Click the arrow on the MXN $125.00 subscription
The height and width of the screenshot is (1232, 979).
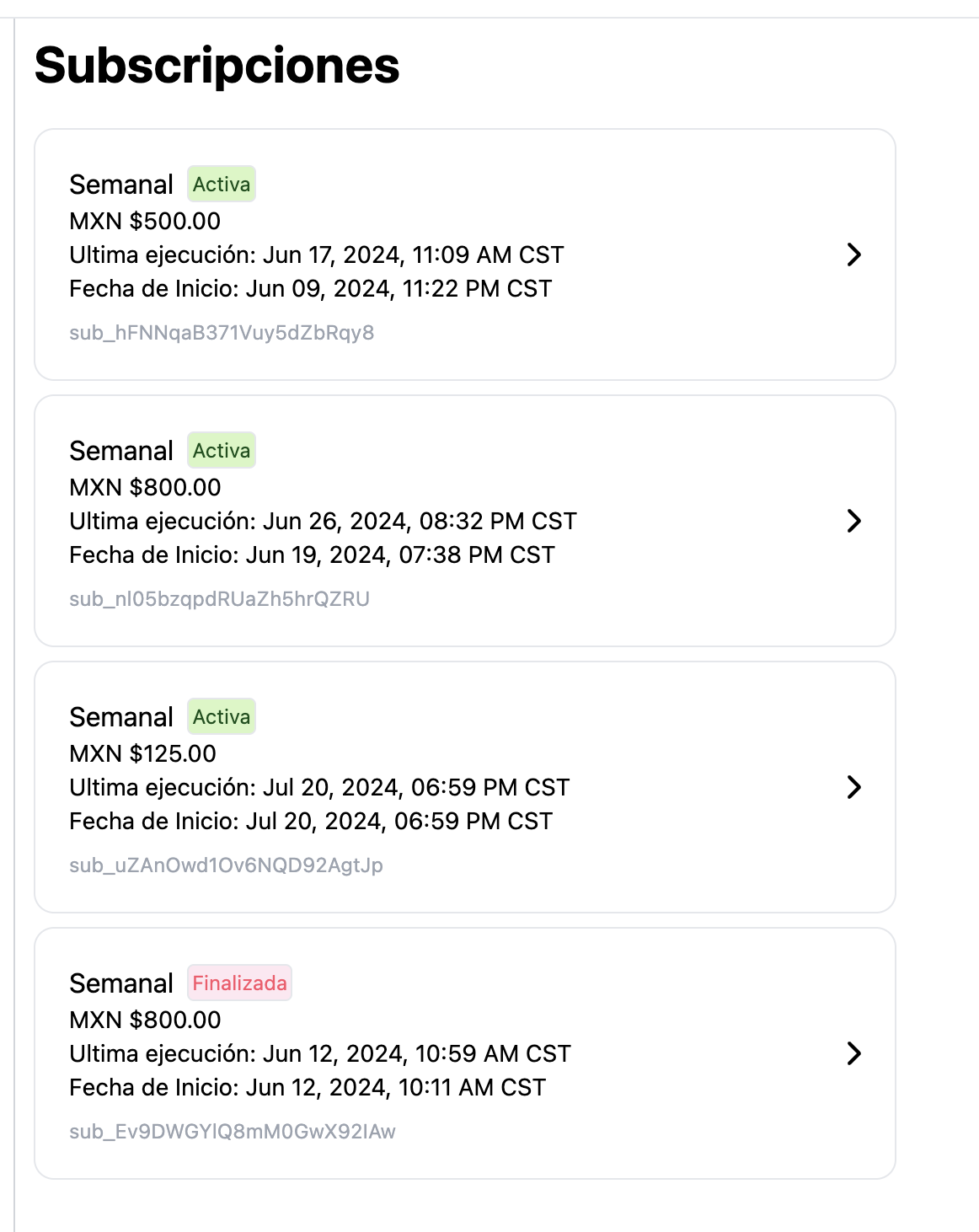click(853, 787)
